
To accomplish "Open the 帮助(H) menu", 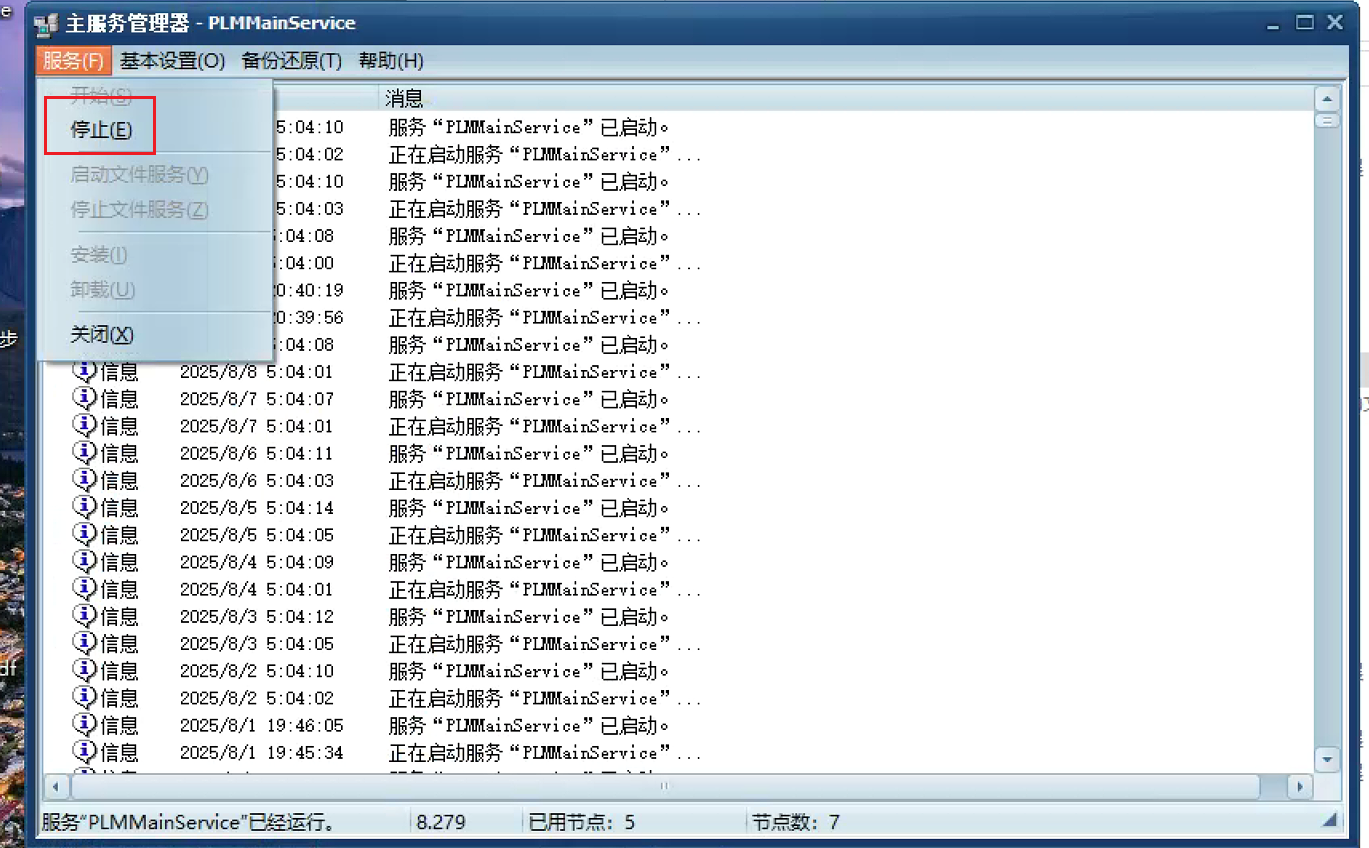I will point(391,61).
